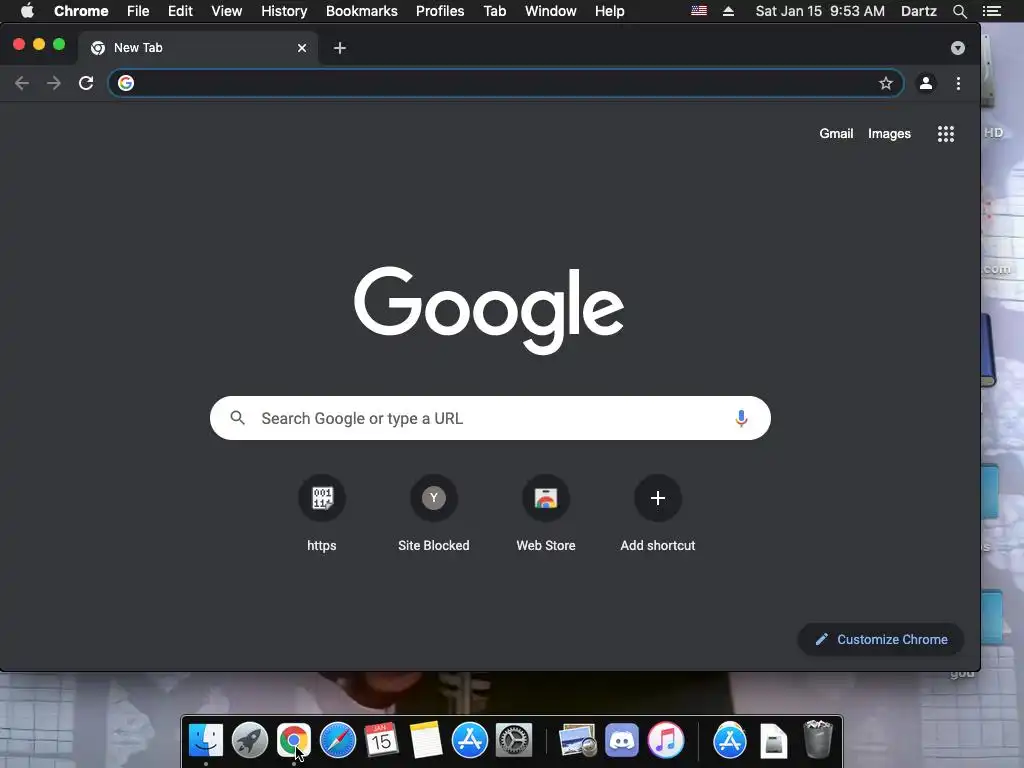Open the Google apps grid
This screenshot has width=1024, height=768.
946,134
